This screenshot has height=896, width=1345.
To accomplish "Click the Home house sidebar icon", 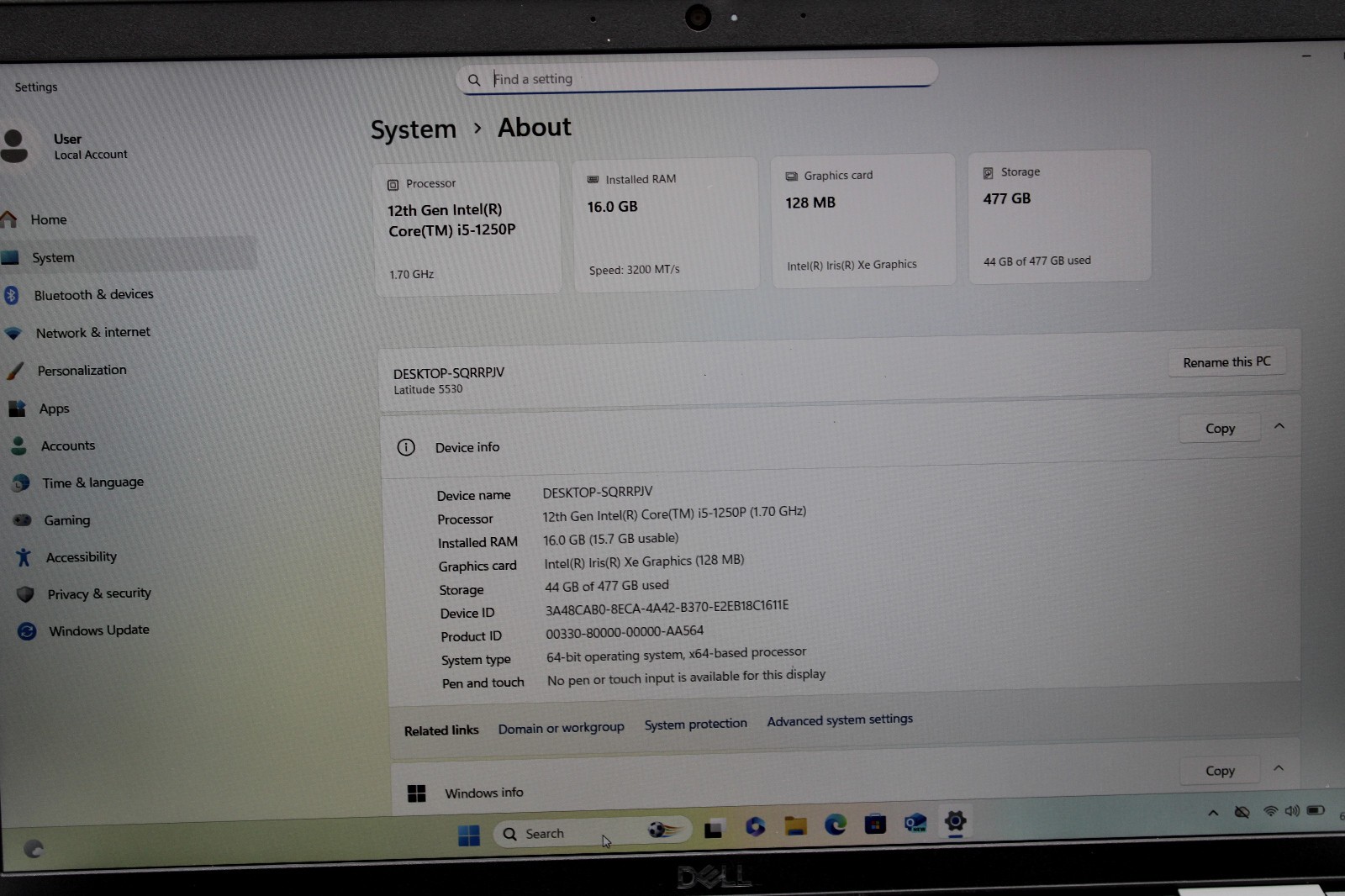I will (x=8, y=220).
